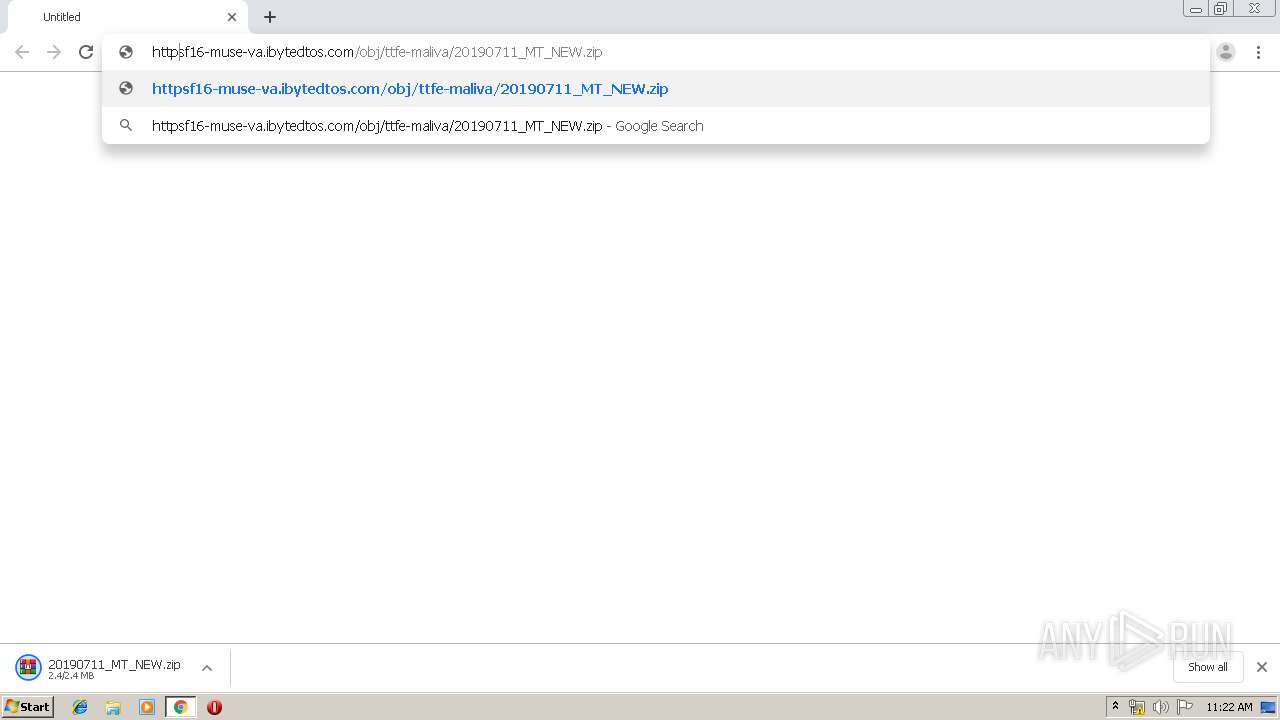The image size is (1280, 720).
Task: Minimize the Chrome window
Action: (x=1196, y=9)
